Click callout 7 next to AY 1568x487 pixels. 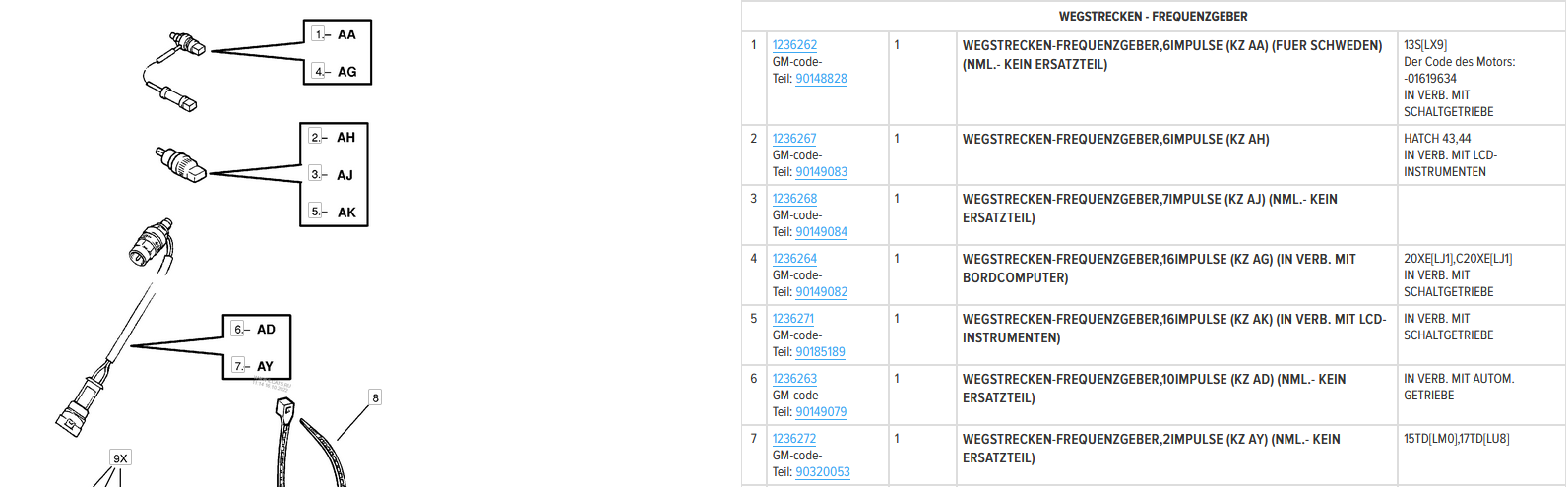238,366
